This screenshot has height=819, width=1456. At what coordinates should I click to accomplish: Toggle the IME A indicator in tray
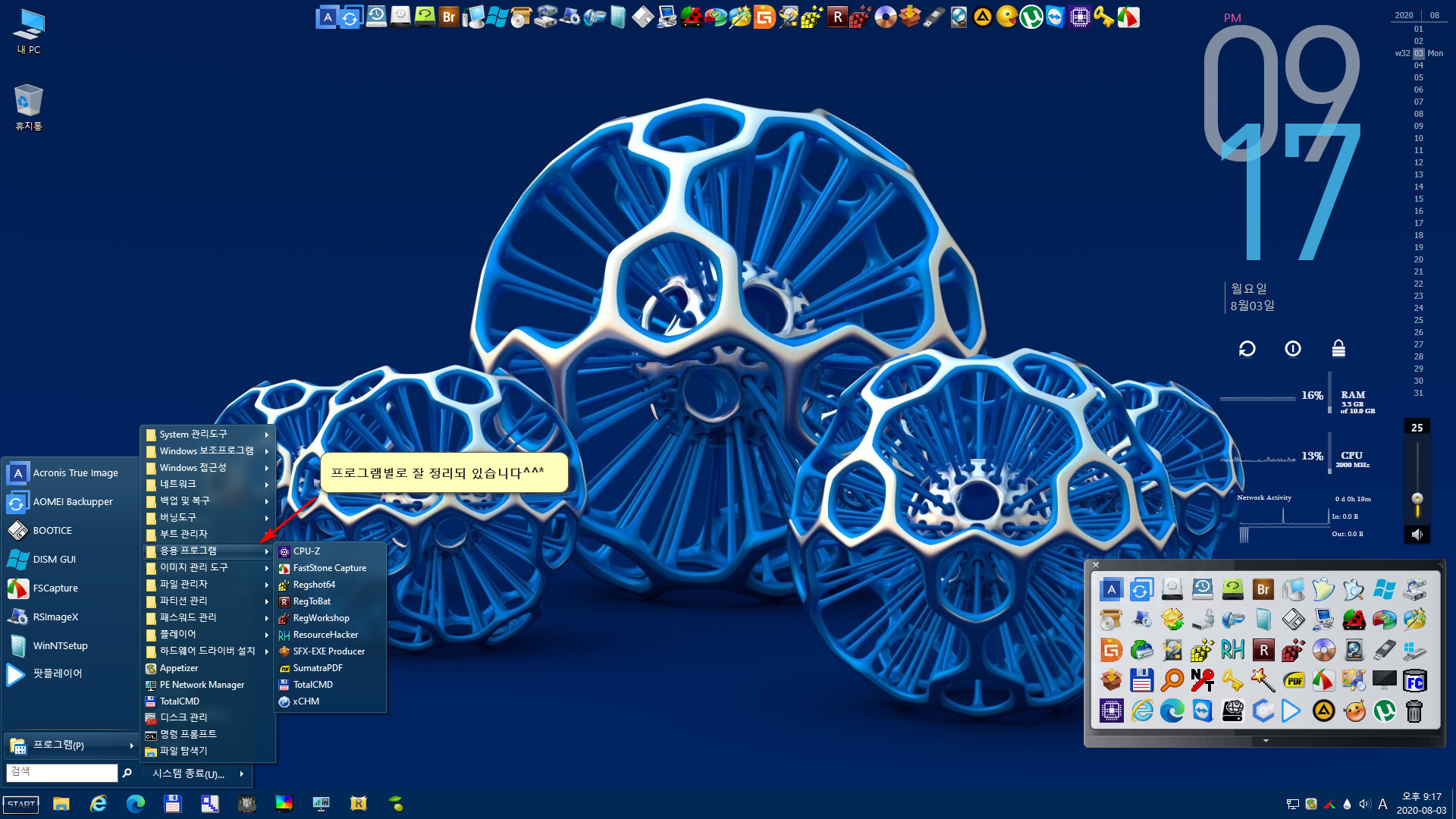[x=1382, y=804]
